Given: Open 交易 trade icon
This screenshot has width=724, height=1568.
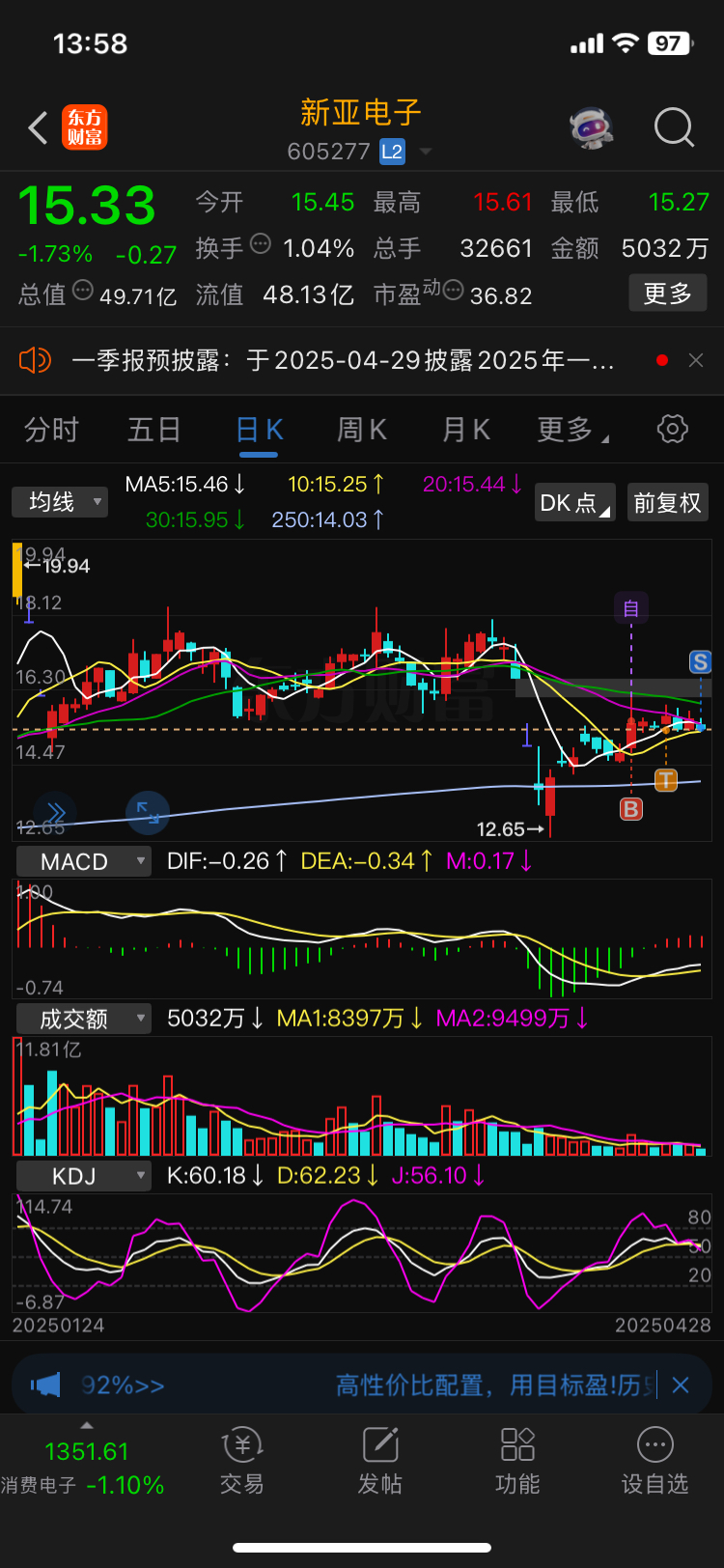Looking at the screenshot, I should tap(242, 1460).
